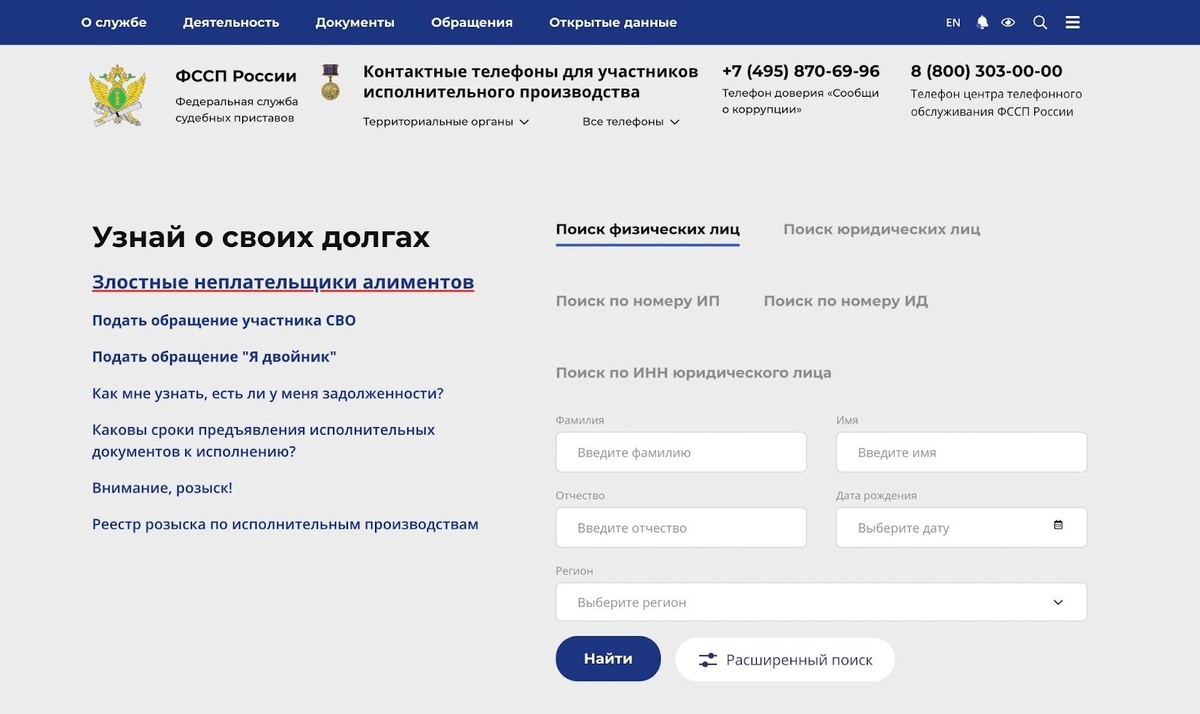Click the ФССП России emblem logo
The height and width of the screenshot is (714, 1200).
[x=117, y=93]
